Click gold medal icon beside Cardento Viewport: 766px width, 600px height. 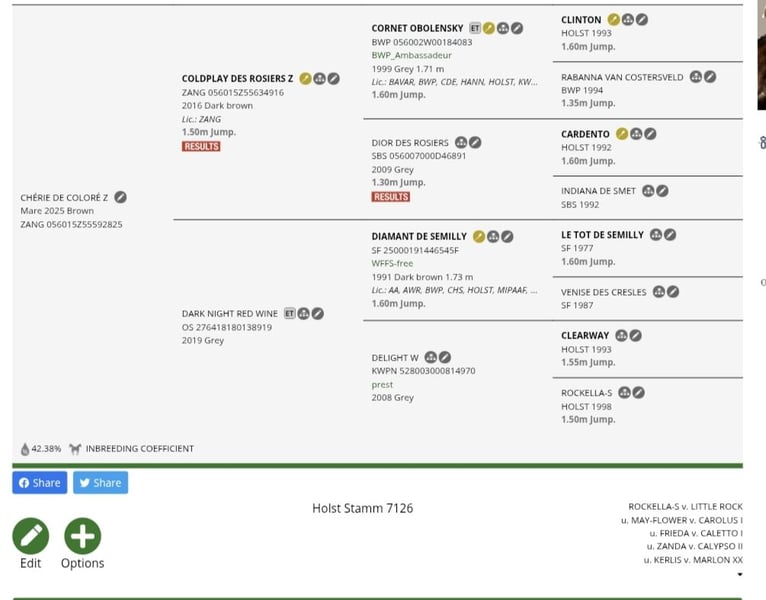click(621, 133)
